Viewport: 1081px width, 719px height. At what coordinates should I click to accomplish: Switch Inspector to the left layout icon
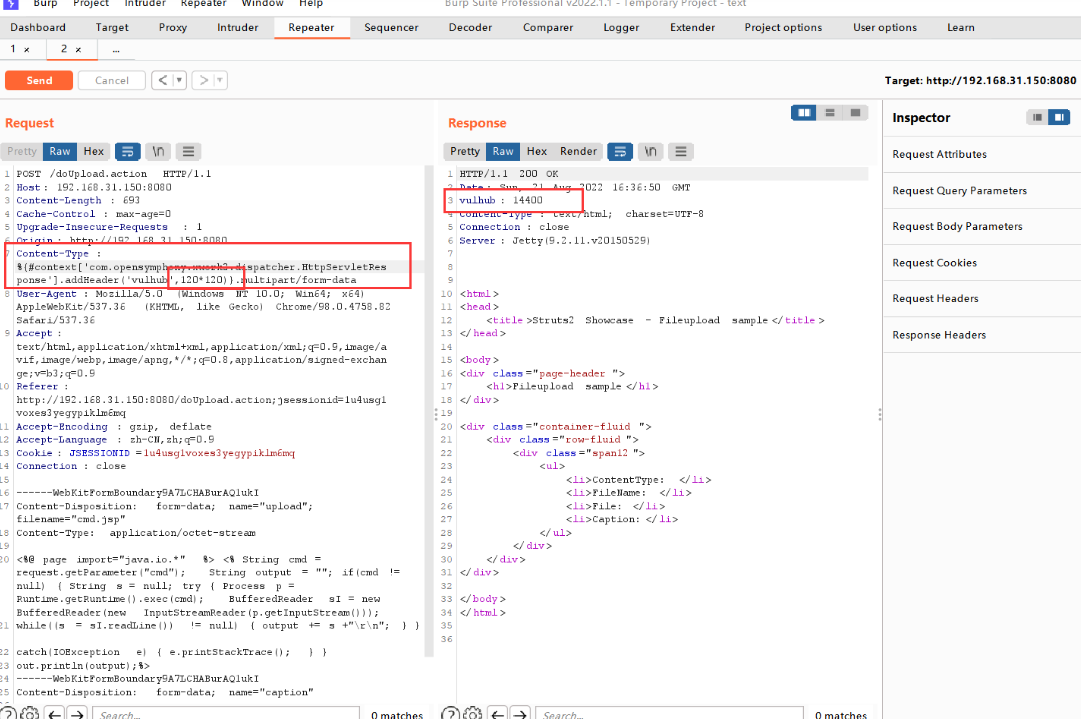pyautogui.click(x=1037, y=117)
